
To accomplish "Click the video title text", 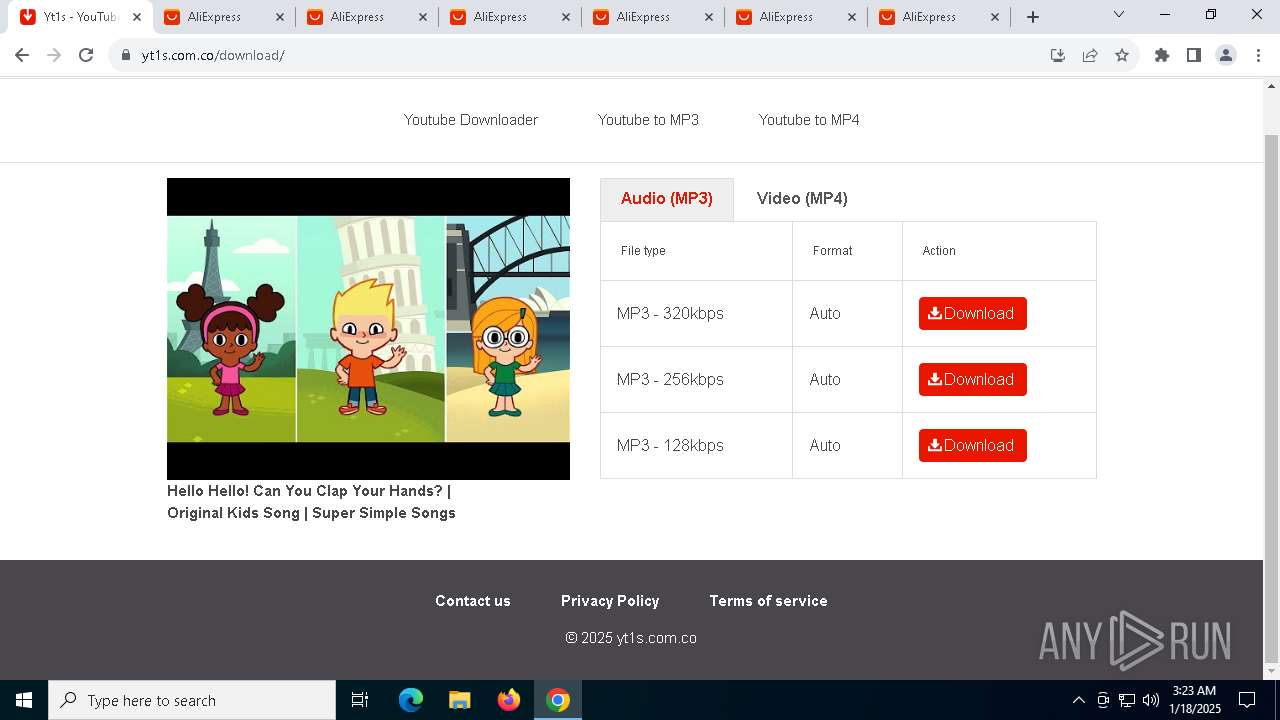I will click(x=311, y=502).
